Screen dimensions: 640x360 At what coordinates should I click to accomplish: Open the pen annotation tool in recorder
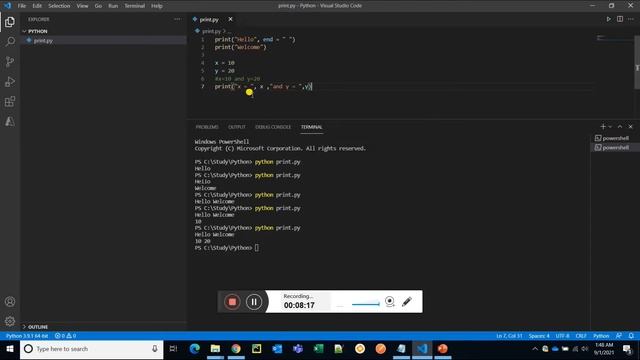coord(407,302)
